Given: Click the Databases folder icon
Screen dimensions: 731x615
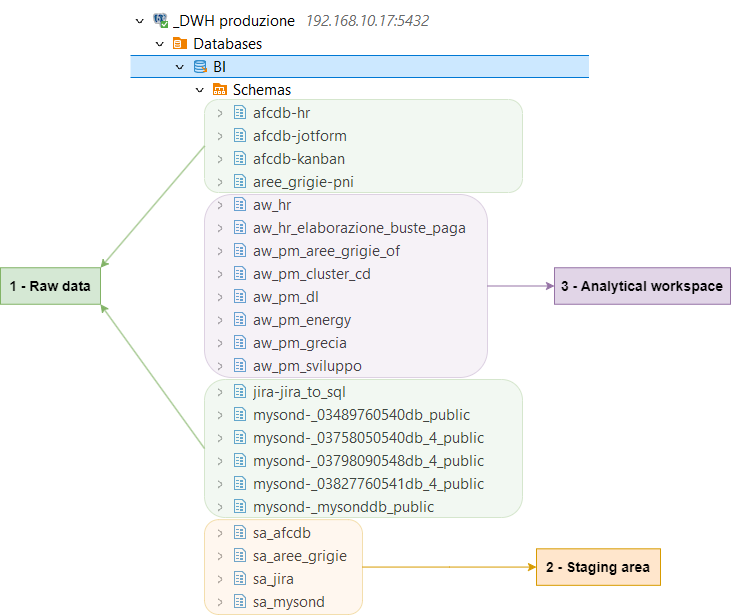Looking at the screenshot, I should (180, 44).
